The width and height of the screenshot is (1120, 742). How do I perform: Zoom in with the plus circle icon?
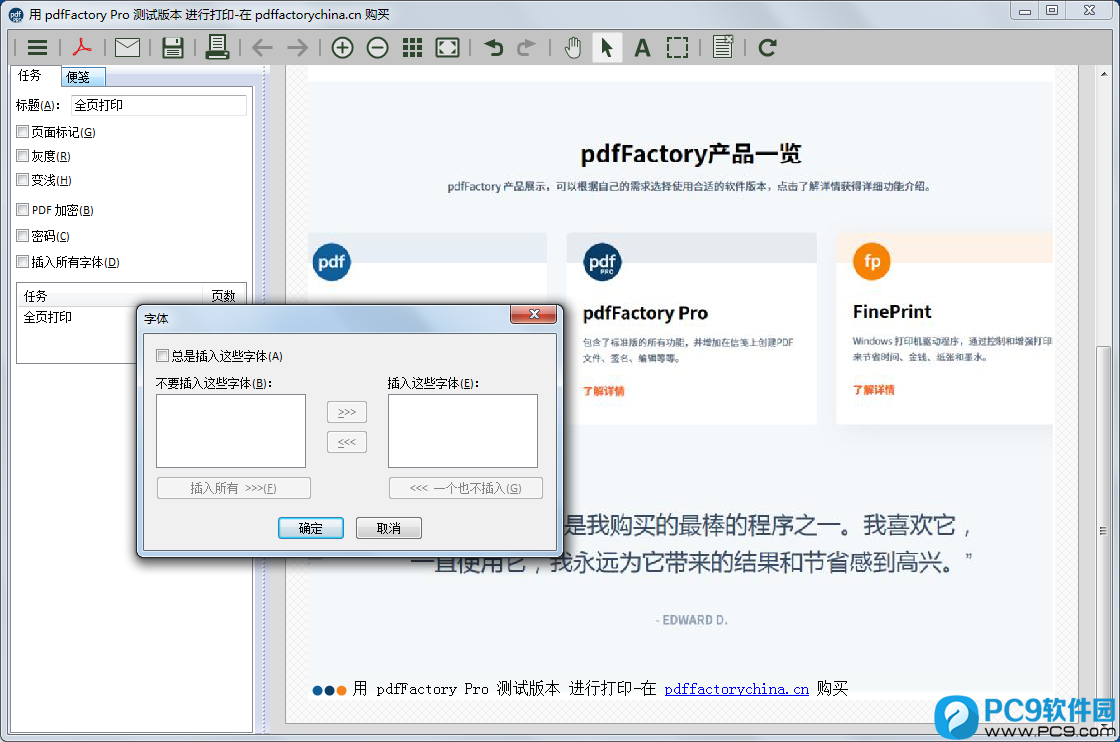343,48
